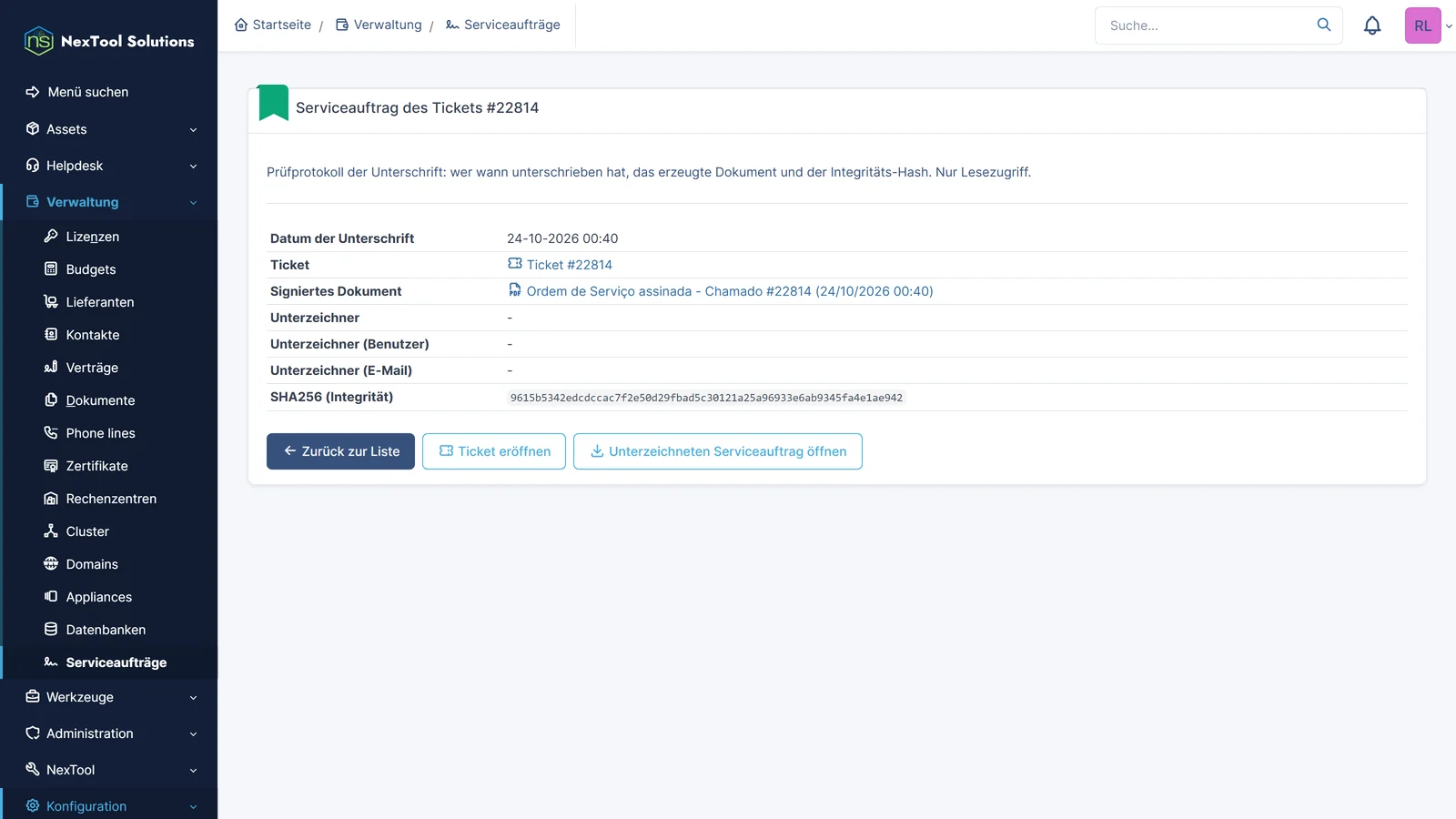Click the notification bell icon

click(x=1372, y=25)
